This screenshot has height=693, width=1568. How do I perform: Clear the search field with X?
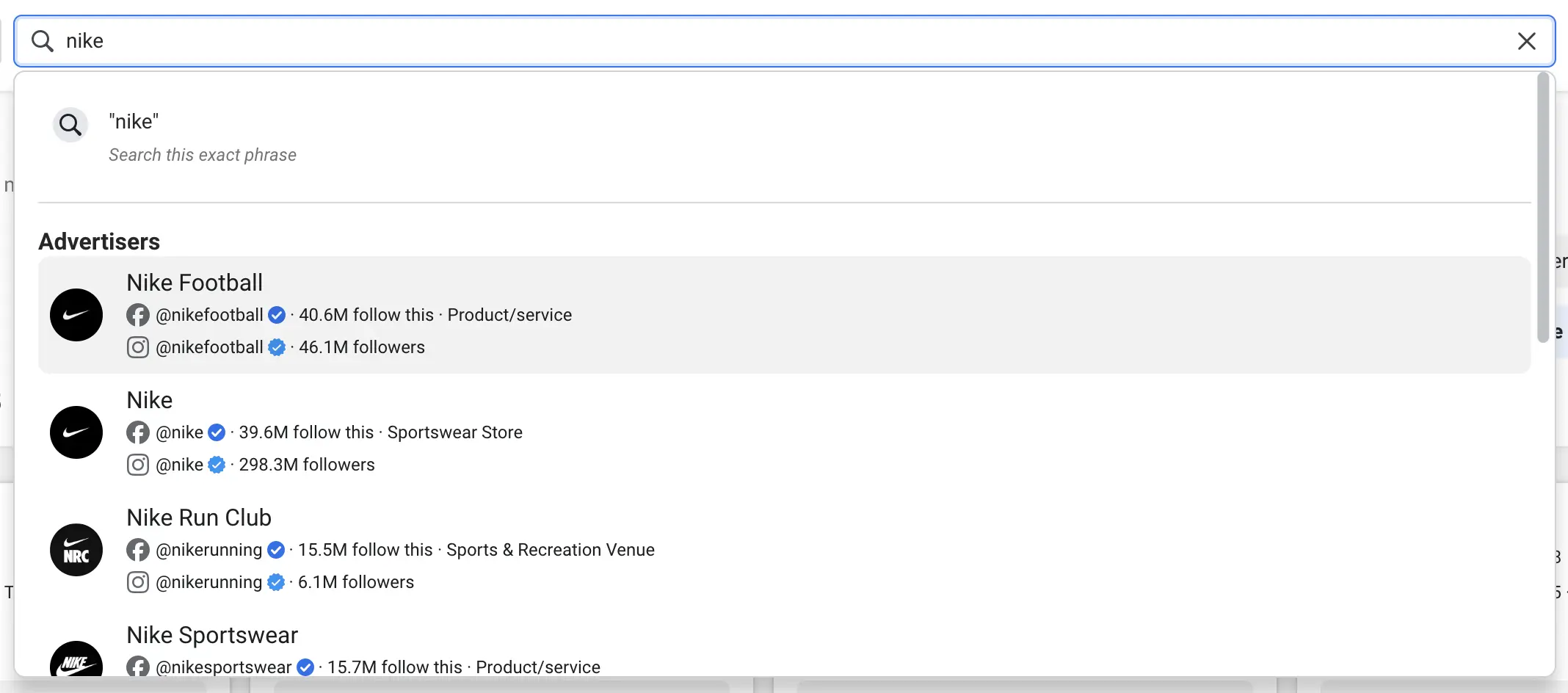coord(1527,41)
